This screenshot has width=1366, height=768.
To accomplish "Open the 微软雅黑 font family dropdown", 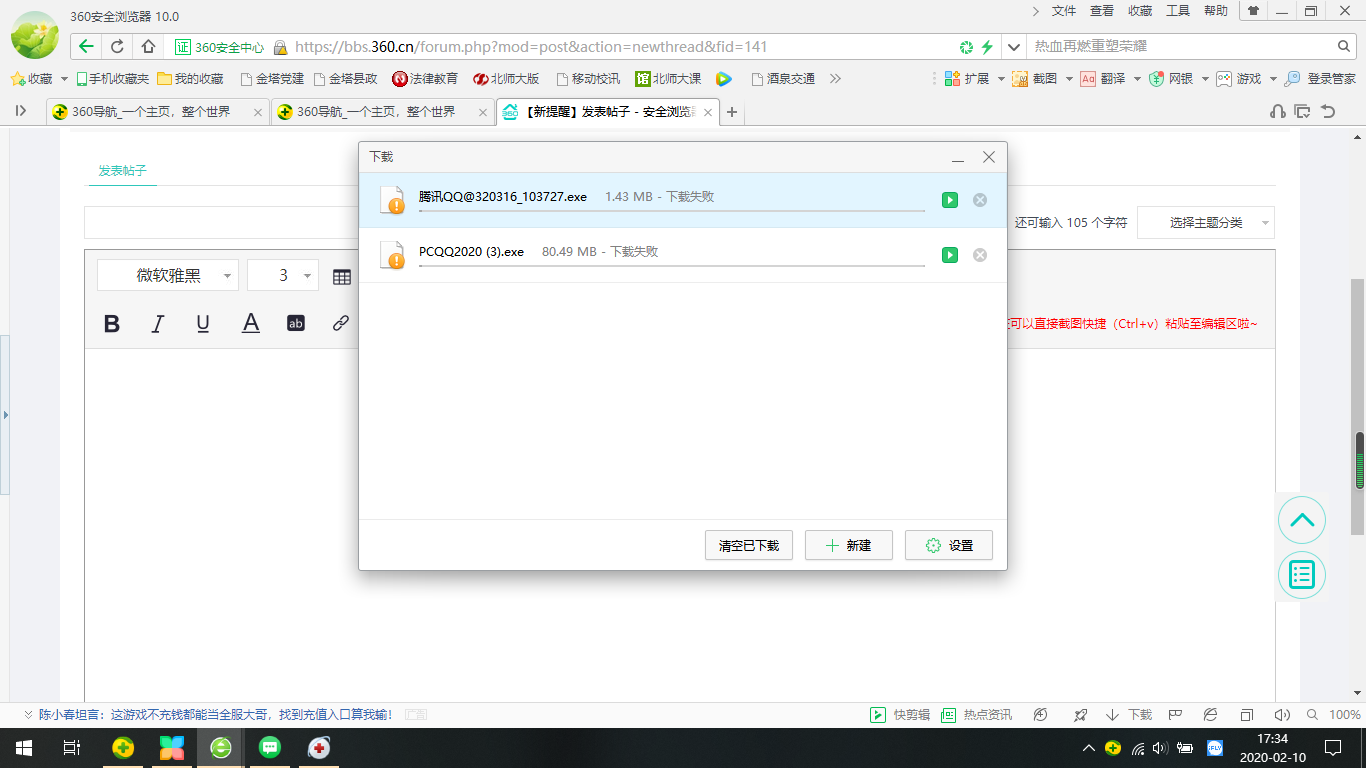I will pyautogui.click(x=168, y=276).
